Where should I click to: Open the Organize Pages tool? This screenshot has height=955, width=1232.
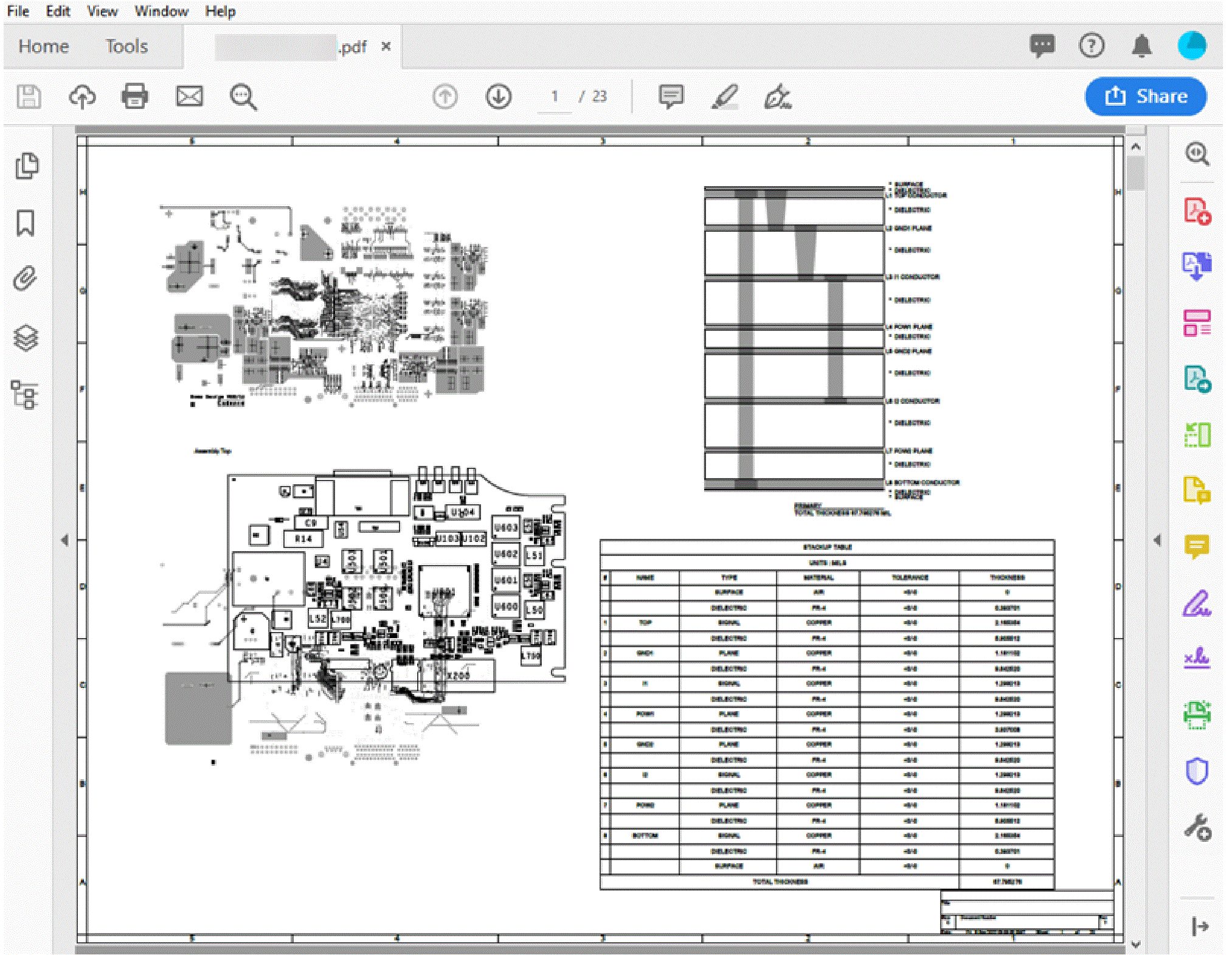[x=1197, y=322]
